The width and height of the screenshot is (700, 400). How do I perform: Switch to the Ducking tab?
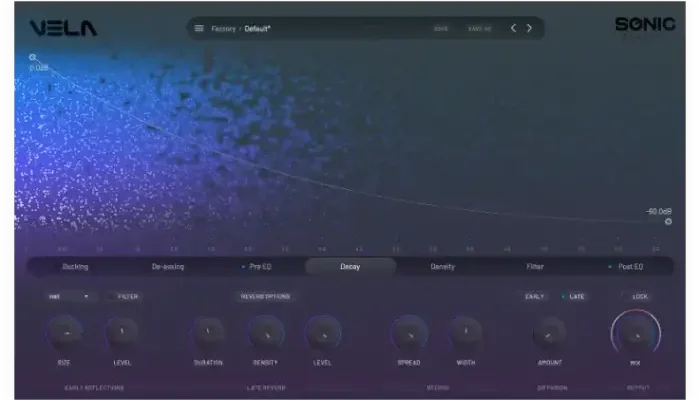coord(75,267)
